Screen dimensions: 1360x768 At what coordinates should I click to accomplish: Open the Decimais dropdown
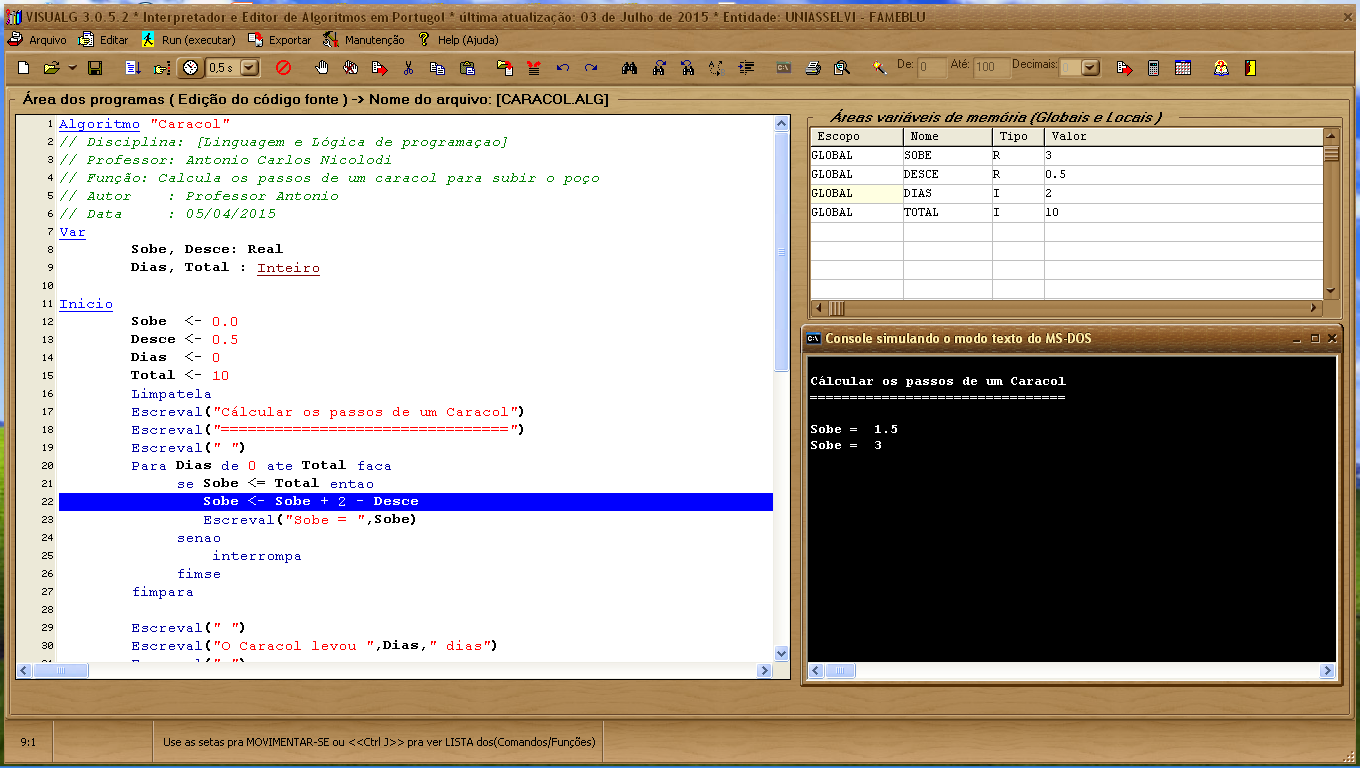coord(1090,67)
